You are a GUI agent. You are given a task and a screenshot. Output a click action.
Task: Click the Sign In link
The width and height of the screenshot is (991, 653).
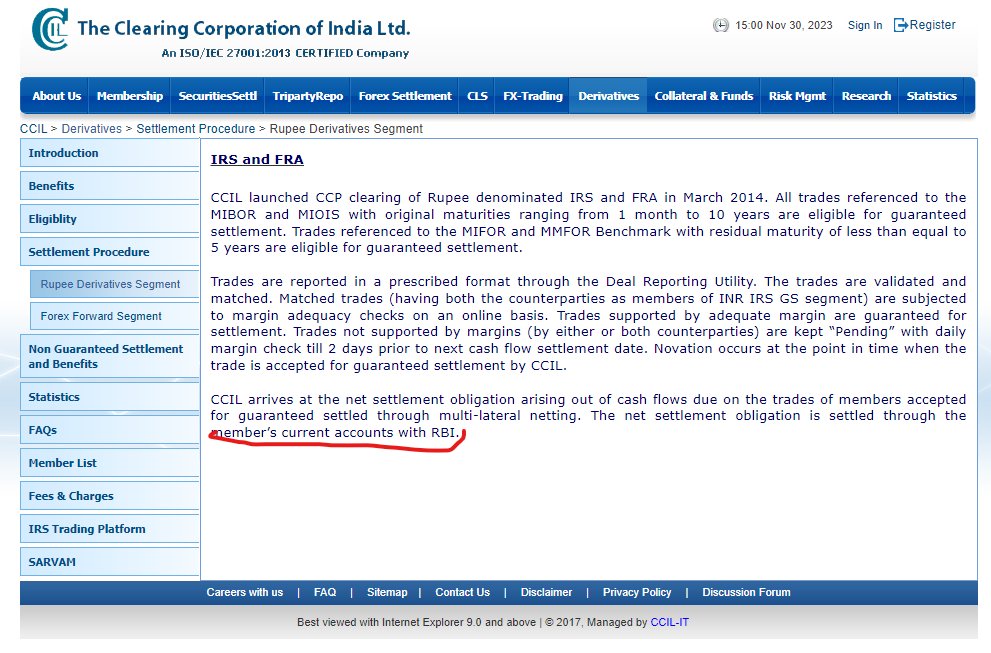[865, 25]
